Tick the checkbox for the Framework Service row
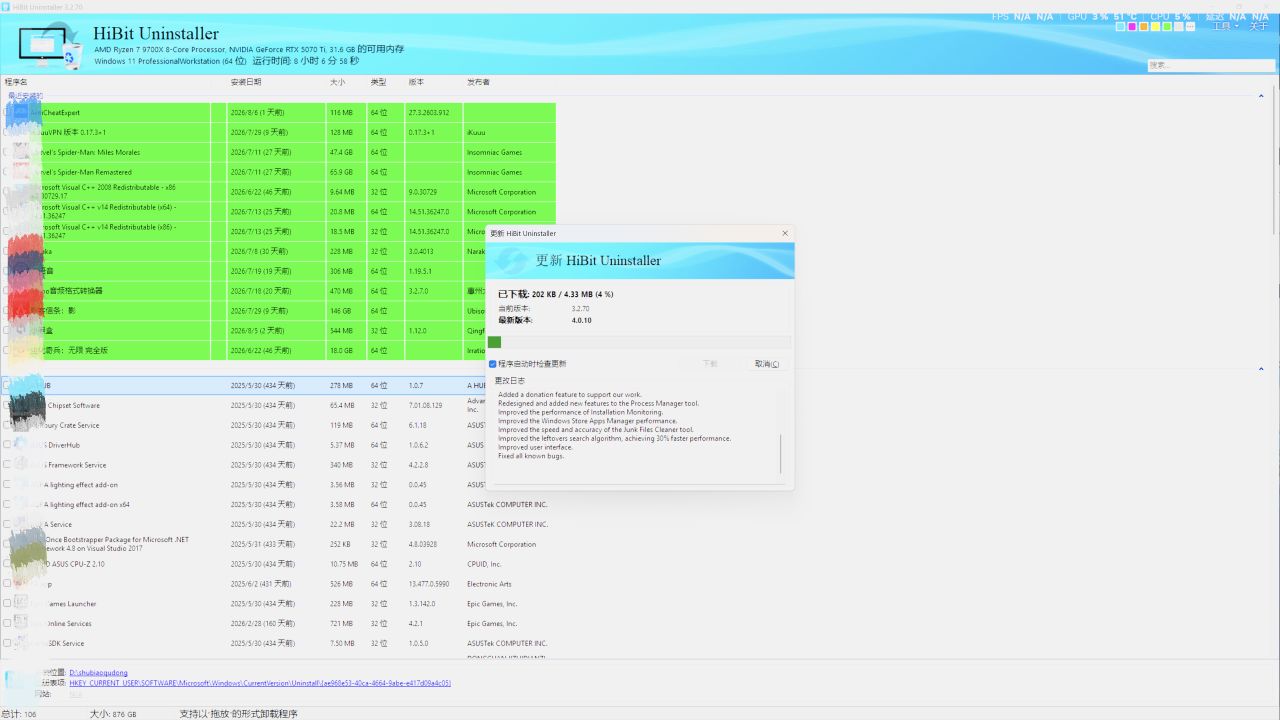 coord(7,465)
